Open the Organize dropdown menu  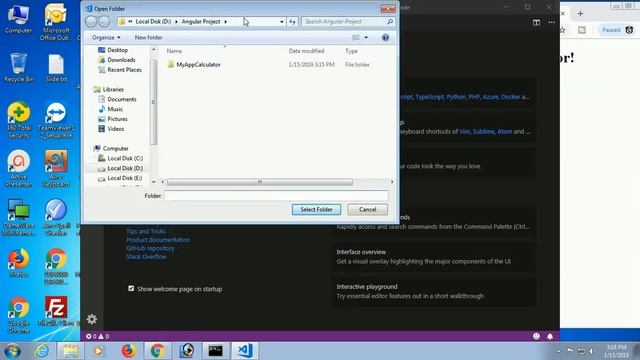pyautogui.click(x=106, y=38)
